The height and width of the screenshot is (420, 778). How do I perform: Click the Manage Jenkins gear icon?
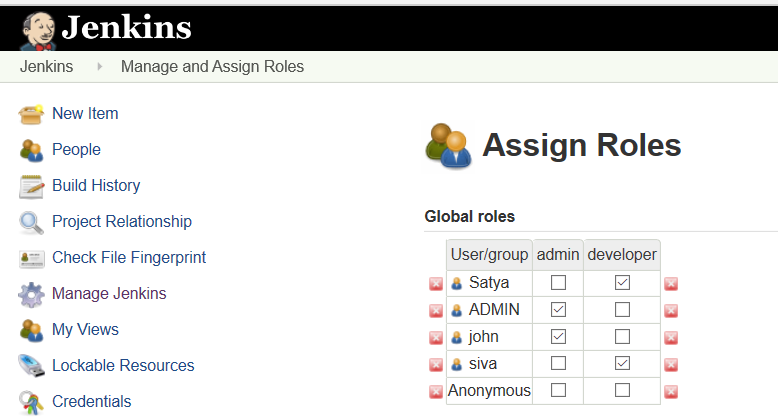tap(32, 294)
